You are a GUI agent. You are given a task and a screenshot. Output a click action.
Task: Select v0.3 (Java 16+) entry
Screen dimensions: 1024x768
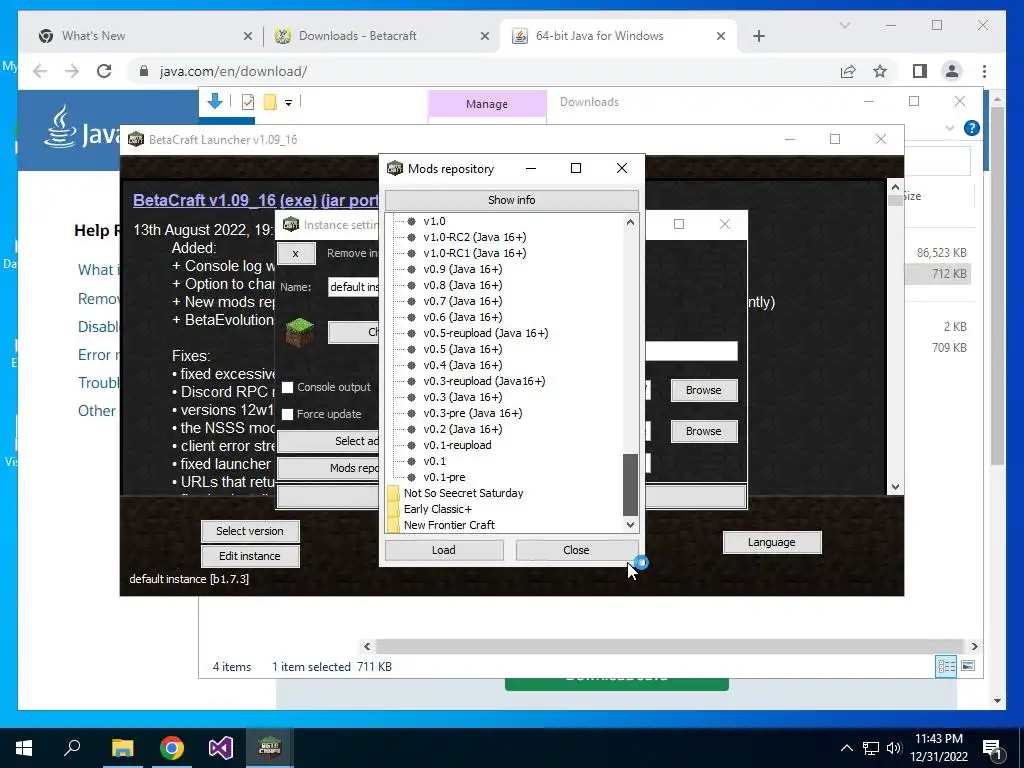463,397
